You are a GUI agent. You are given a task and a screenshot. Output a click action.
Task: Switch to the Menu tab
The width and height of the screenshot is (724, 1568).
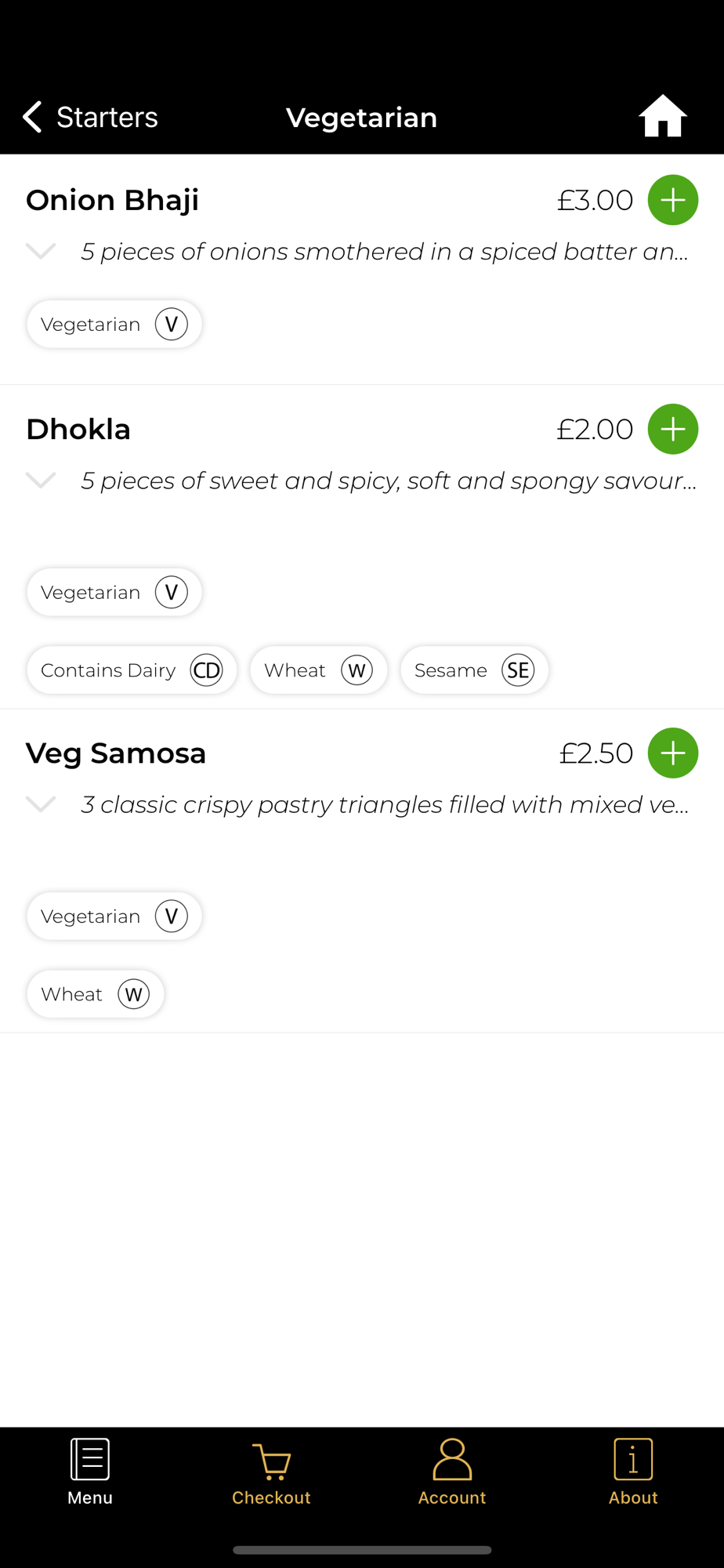pos(90,1472)
